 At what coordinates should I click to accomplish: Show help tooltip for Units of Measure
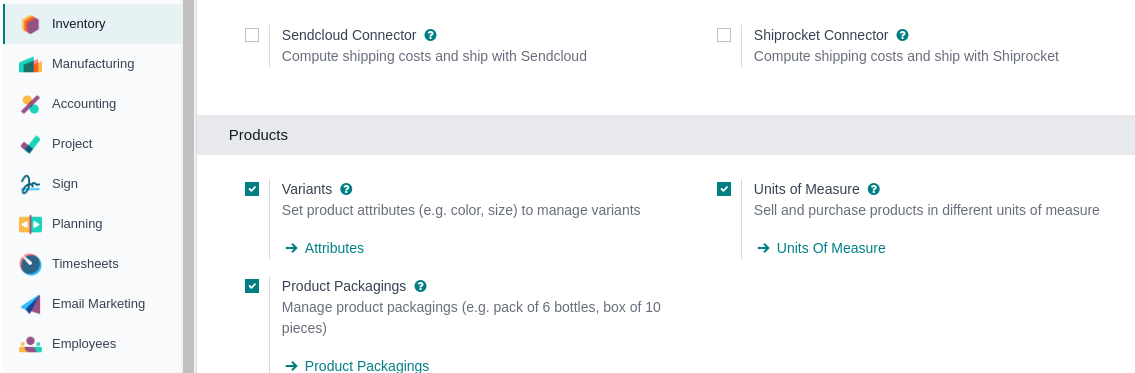(x=874, y=189)
